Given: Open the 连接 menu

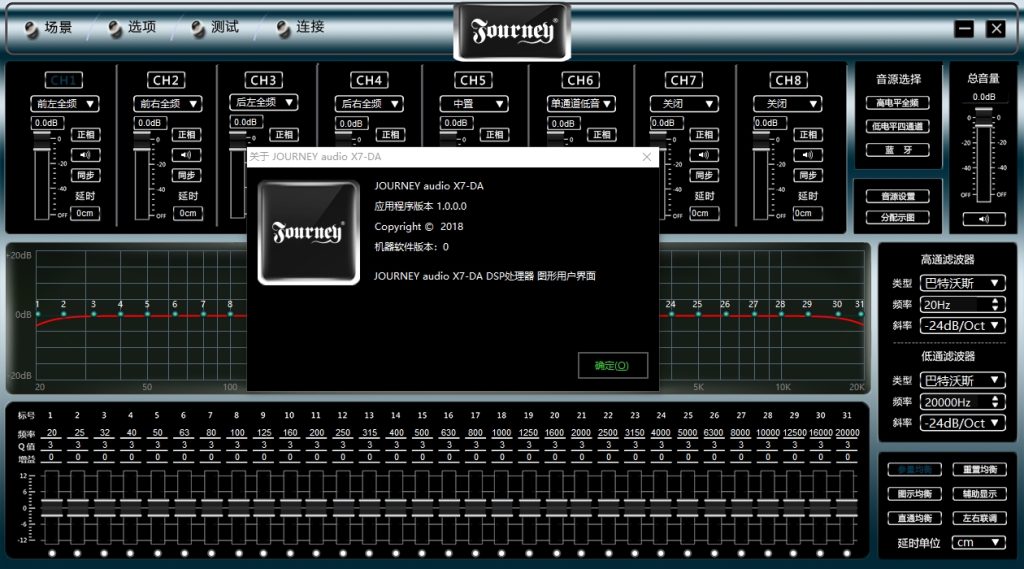Looking at the screenshot, I should pos(300,27).
